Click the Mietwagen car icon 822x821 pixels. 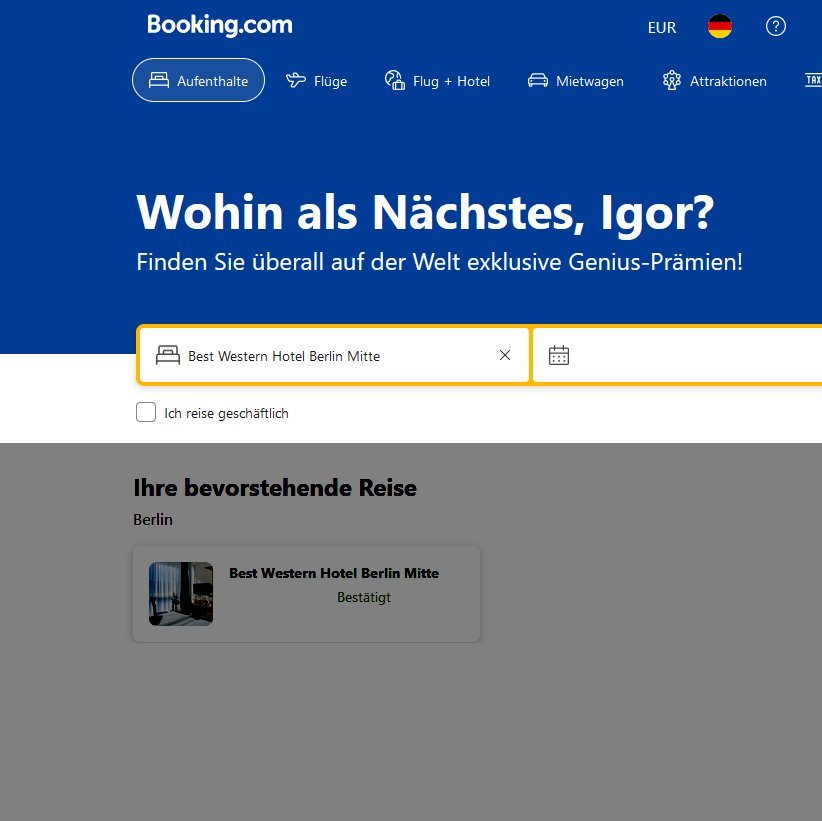point(538,81)
